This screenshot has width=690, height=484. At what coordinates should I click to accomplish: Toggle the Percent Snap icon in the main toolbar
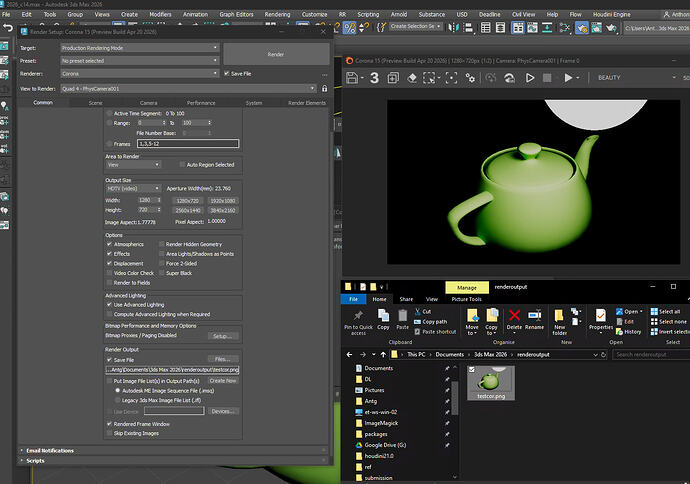click(349, 28)
